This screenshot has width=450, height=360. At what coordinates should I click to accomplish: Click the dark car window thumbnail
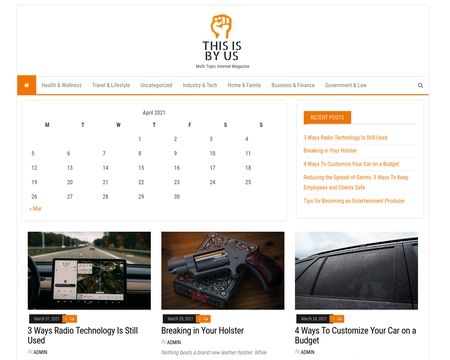coord(356,271)
